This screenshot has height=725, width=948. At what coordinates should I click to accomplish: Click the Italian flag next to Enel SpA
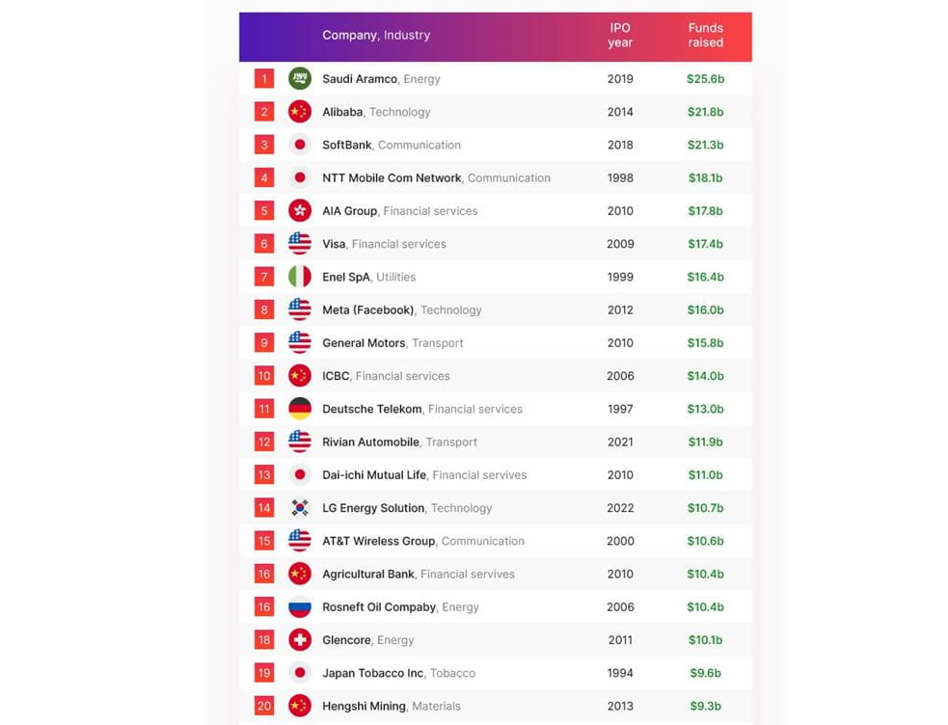pos(299,277)
